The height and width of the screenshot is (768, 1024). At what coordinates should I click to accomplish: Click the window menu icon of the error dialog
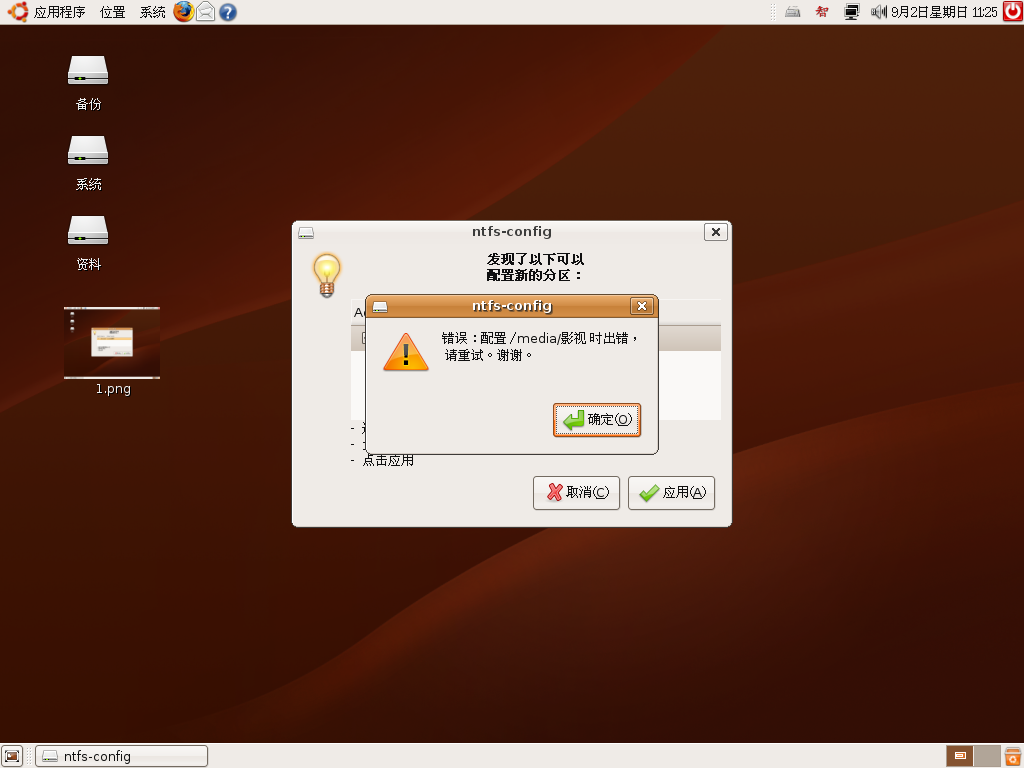(x=380, y=306)
